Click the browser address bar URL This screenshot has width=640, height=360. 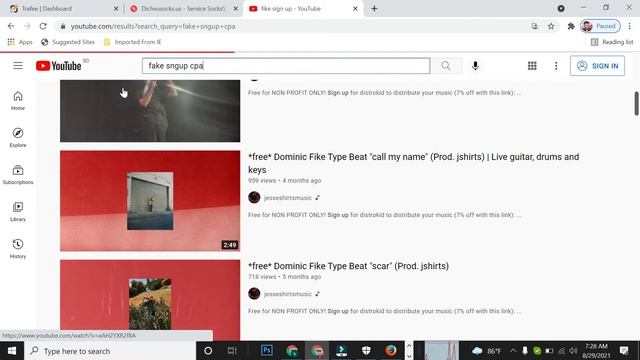pos(153,26)
